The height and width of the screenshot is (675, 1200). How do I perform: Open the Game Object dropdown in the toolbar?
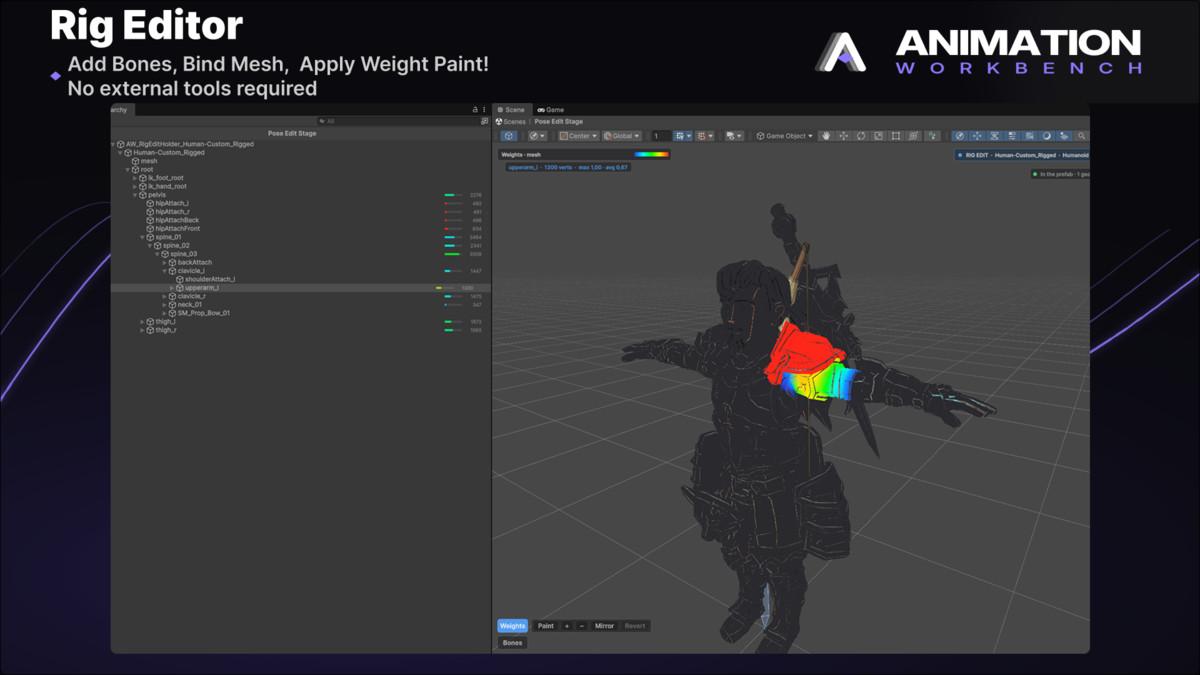785,136
